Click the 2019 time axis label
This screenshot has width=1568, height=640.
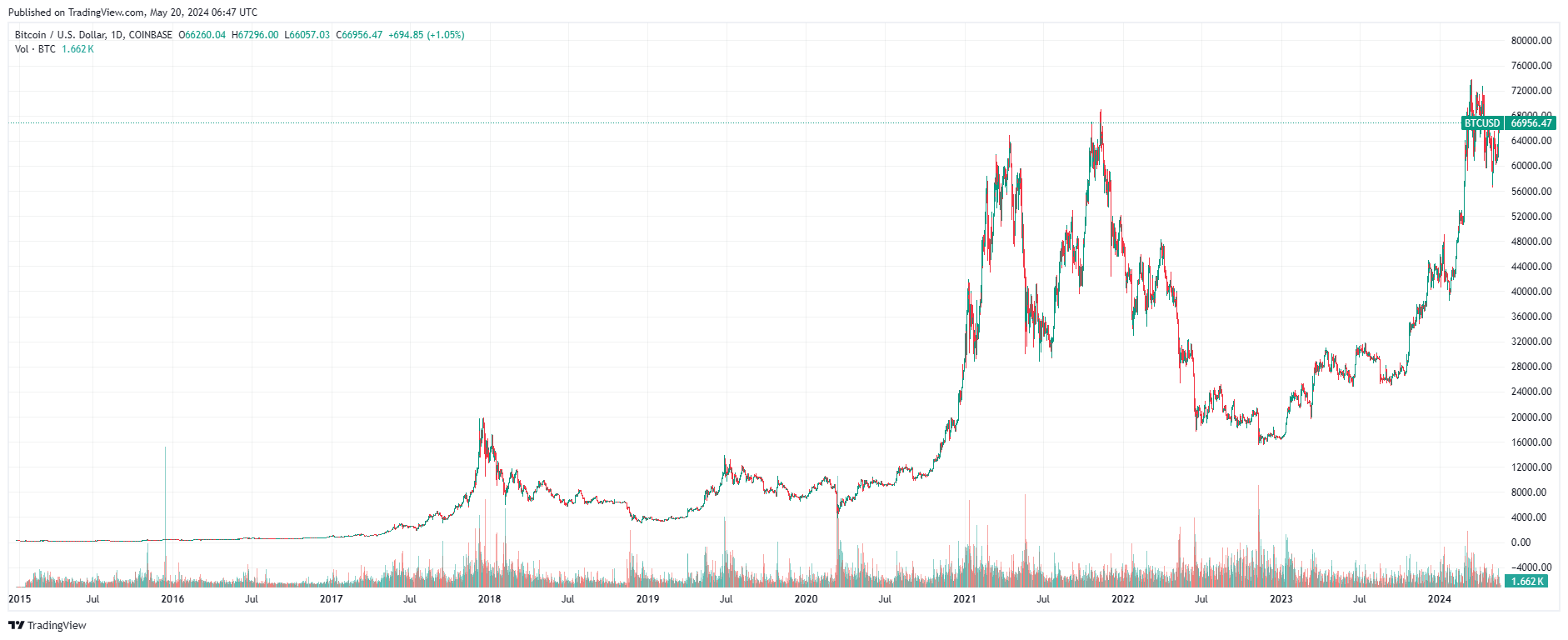coord(647,599)
